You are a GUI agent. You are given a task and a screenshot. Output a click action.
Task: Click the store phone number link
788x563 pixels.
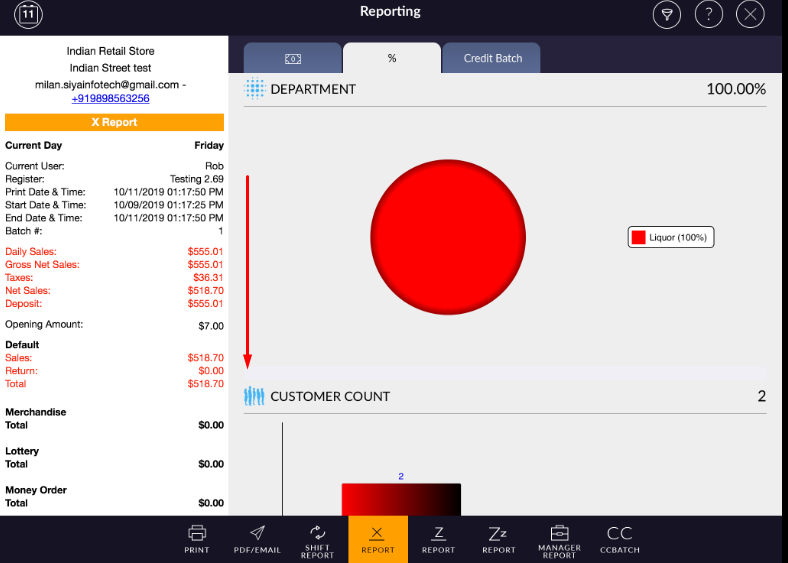[x=110, y=98]
